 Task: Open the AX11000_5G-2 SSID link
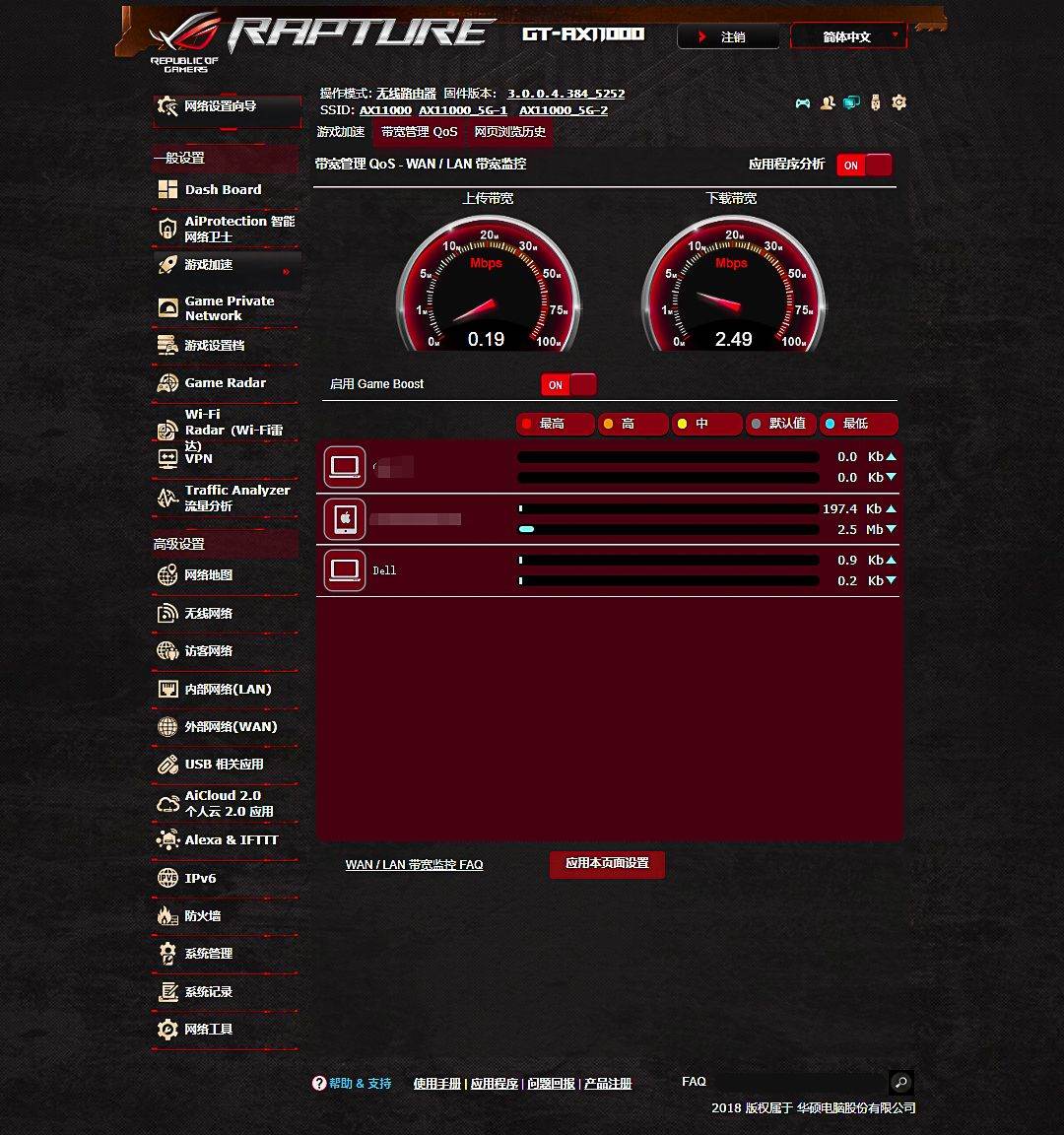coord(564,110)
